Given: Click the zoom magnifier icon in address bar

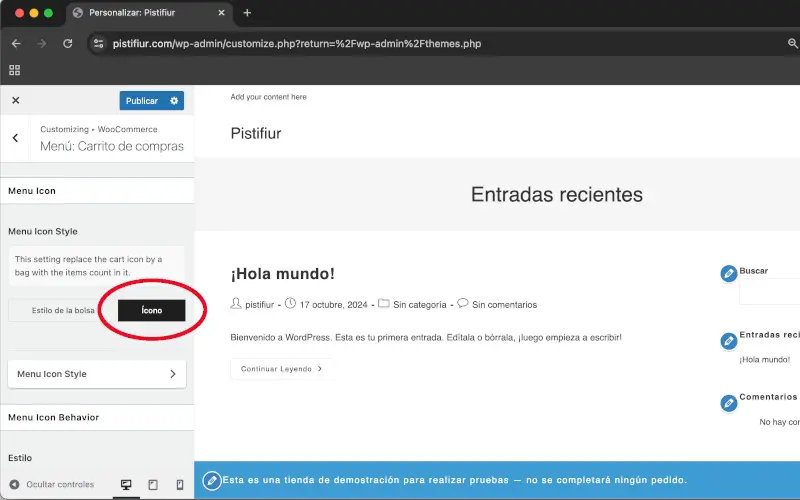Looking at the screenshot, I should coord(792,44).
